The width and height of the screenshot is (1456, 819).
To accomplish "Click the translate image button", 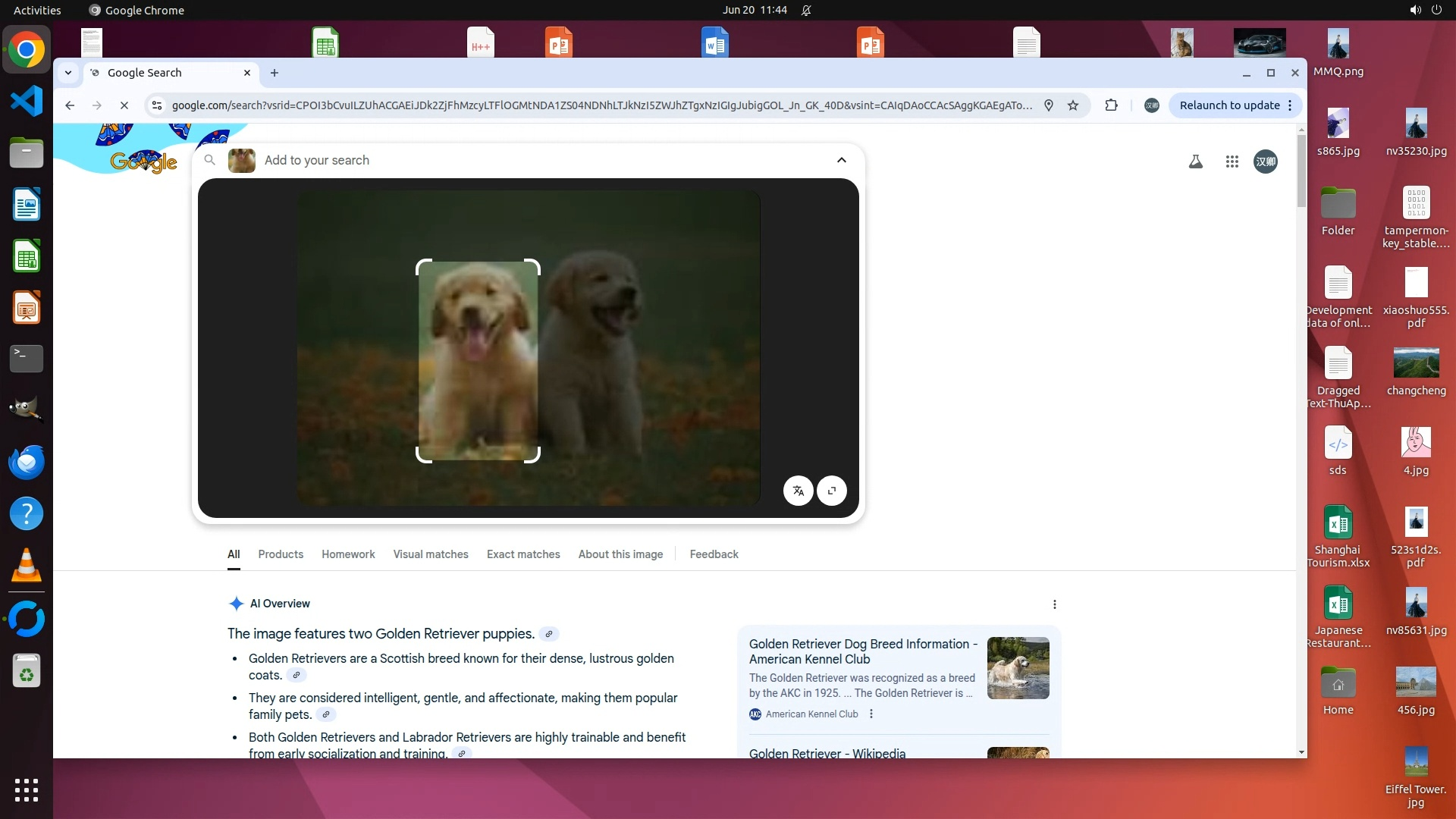I will point(798,491).
